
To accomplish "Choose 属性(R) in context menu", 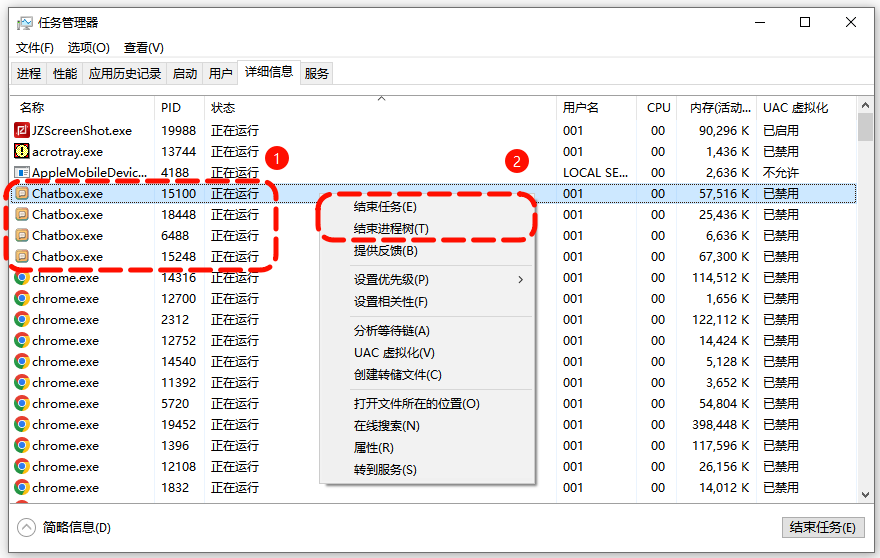I will point(374,447).
